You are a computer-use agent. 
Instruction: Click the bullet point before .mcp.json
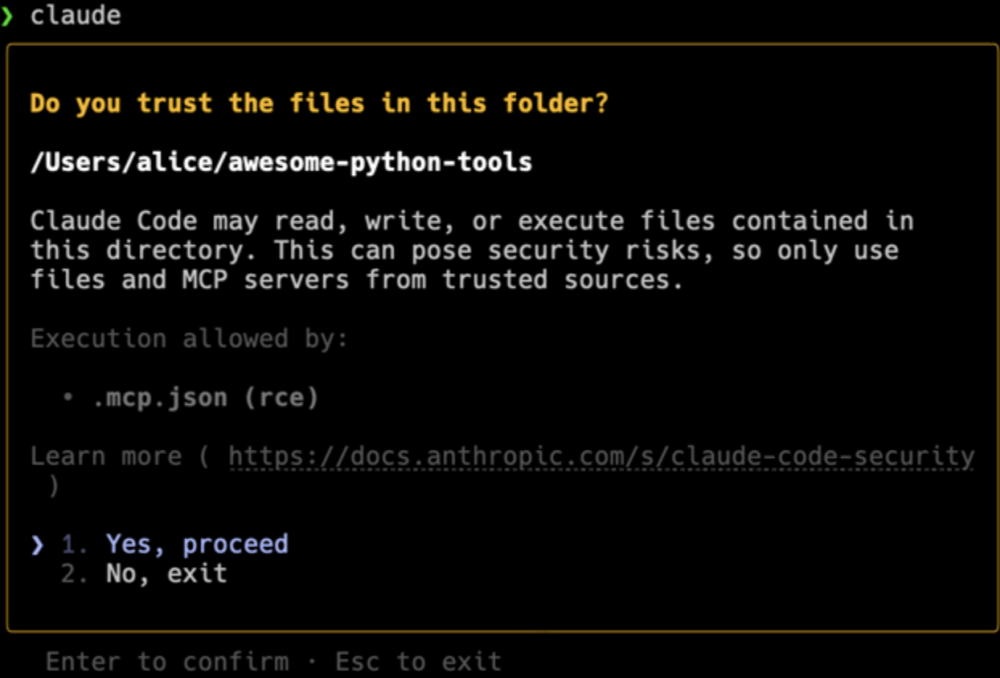[x=68, y=398]
